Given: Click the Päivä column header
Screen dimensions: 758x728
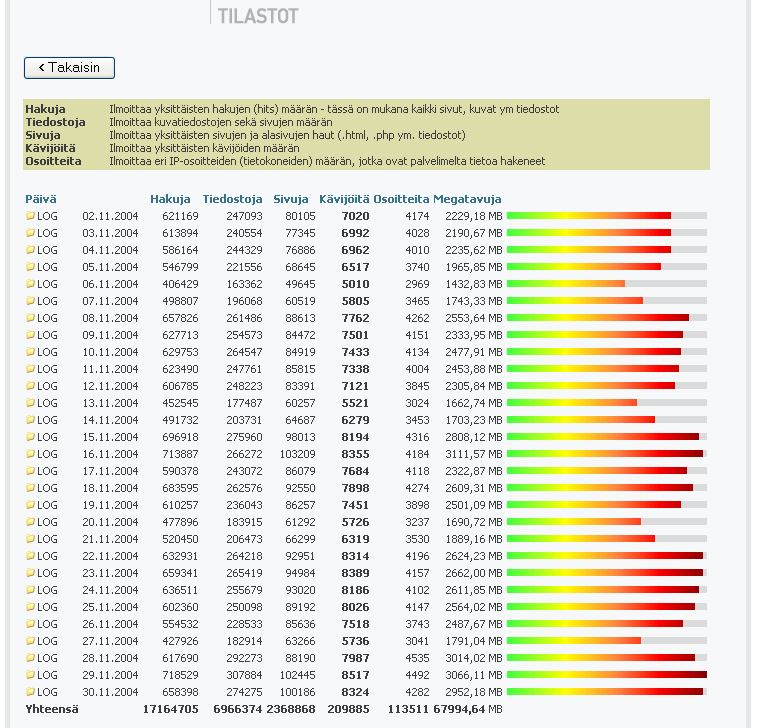Looking at the screenshot, I should [x=41, y=199].
